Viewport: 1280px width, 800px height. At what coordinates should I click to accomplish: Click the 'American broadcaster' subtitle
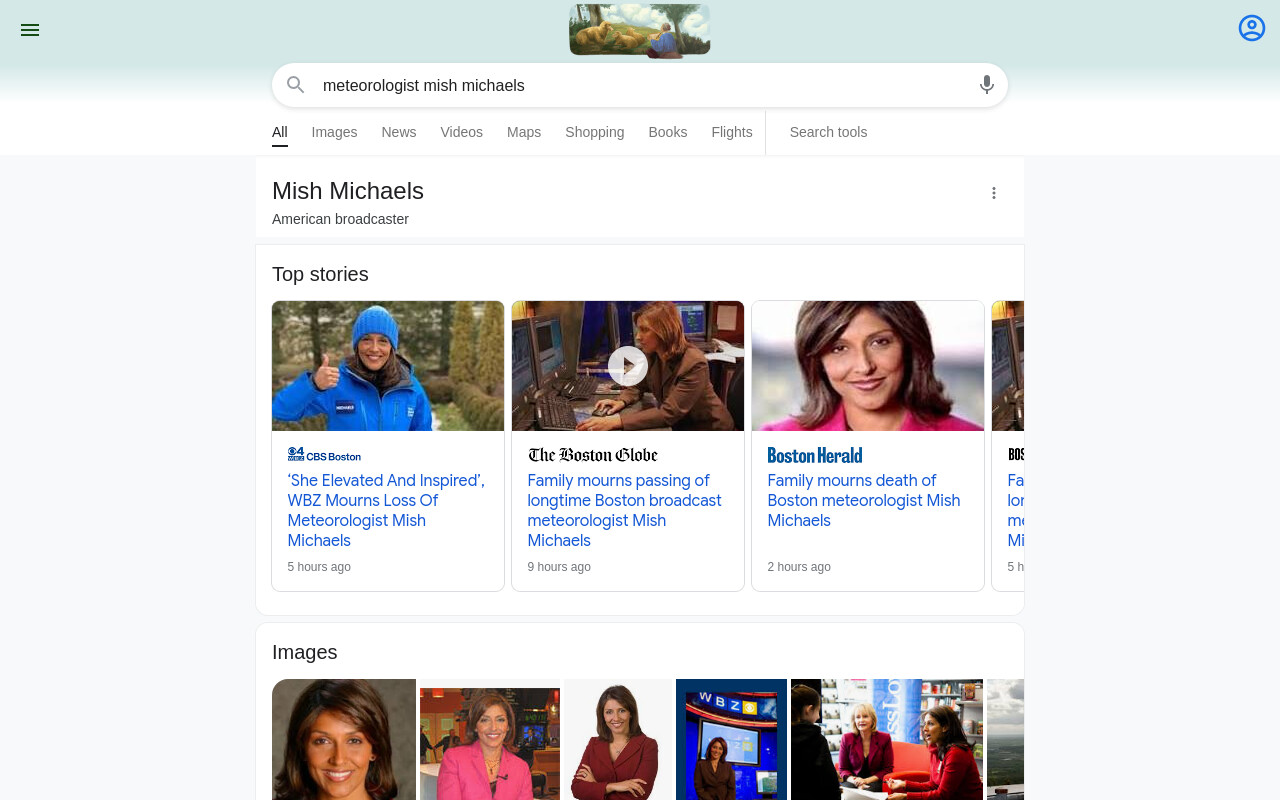point(340,219)
